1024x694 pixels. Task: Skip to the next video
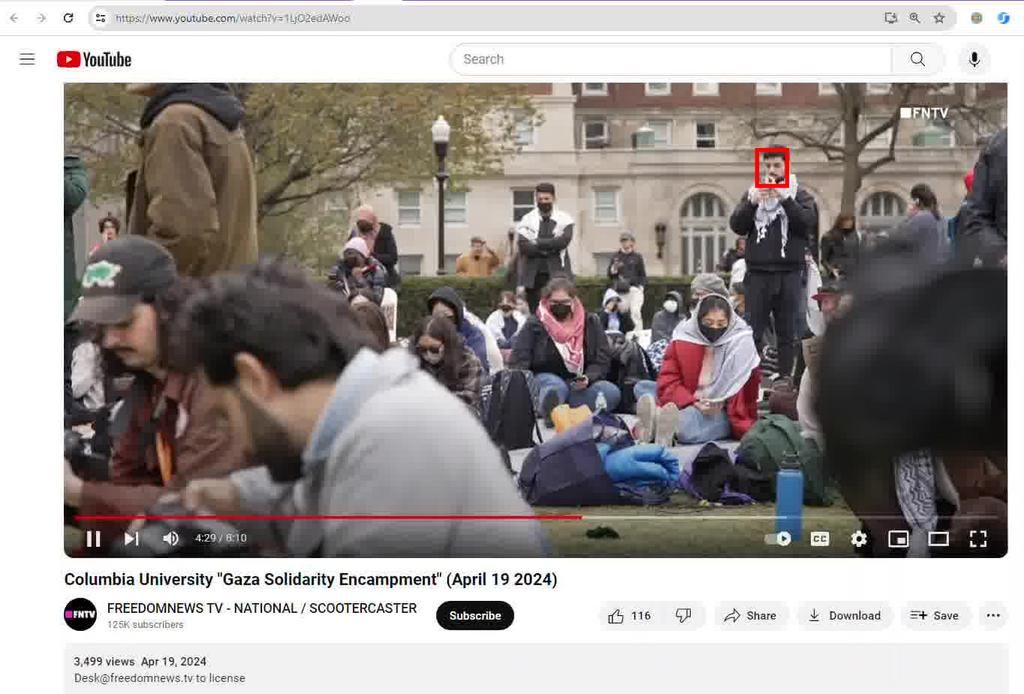coord(131,538)
